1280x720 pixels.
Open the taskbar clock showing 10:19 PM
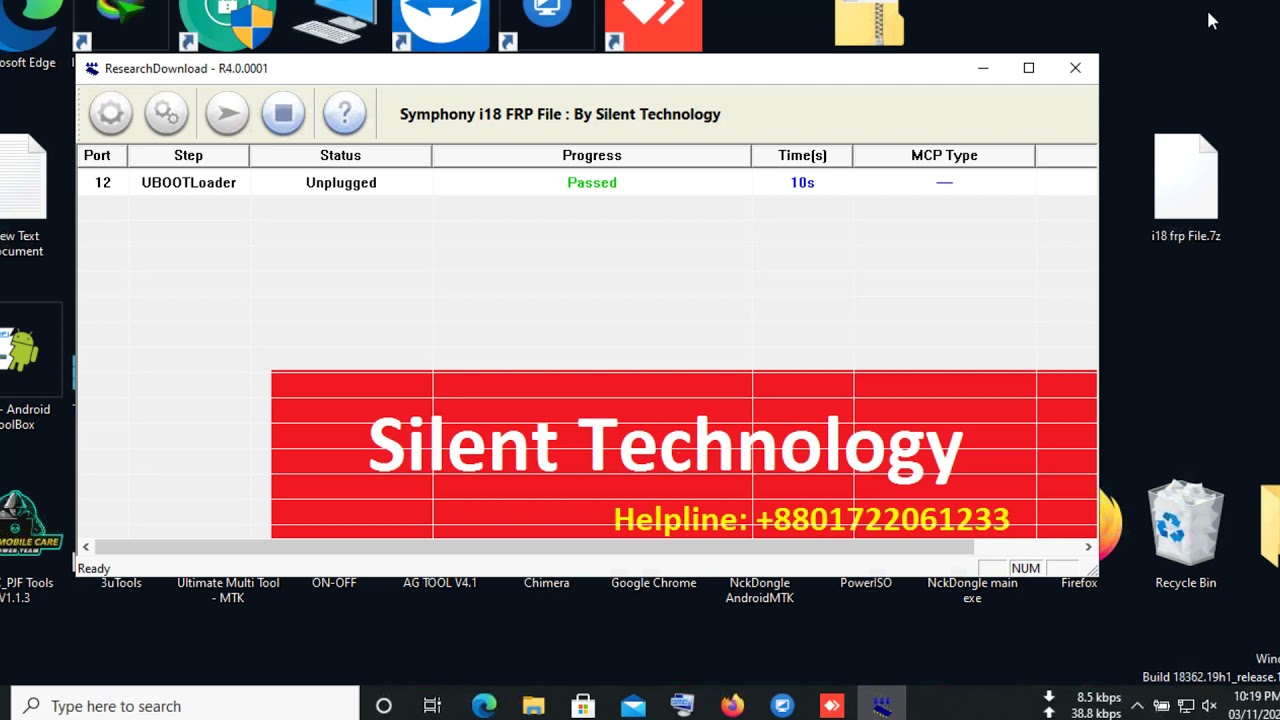click(x=1256, y=705)
